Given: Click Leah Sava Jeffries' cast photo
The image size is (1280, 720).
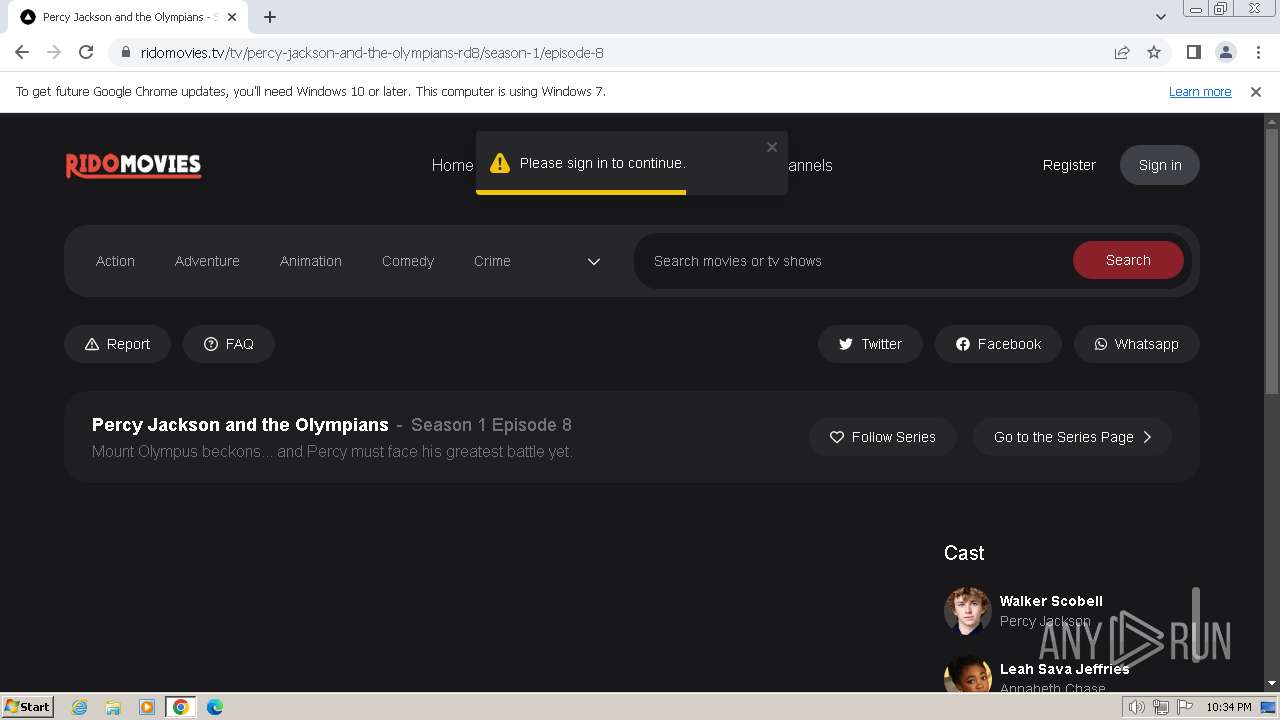Looking at the screenshot, I should coord(968,674).
